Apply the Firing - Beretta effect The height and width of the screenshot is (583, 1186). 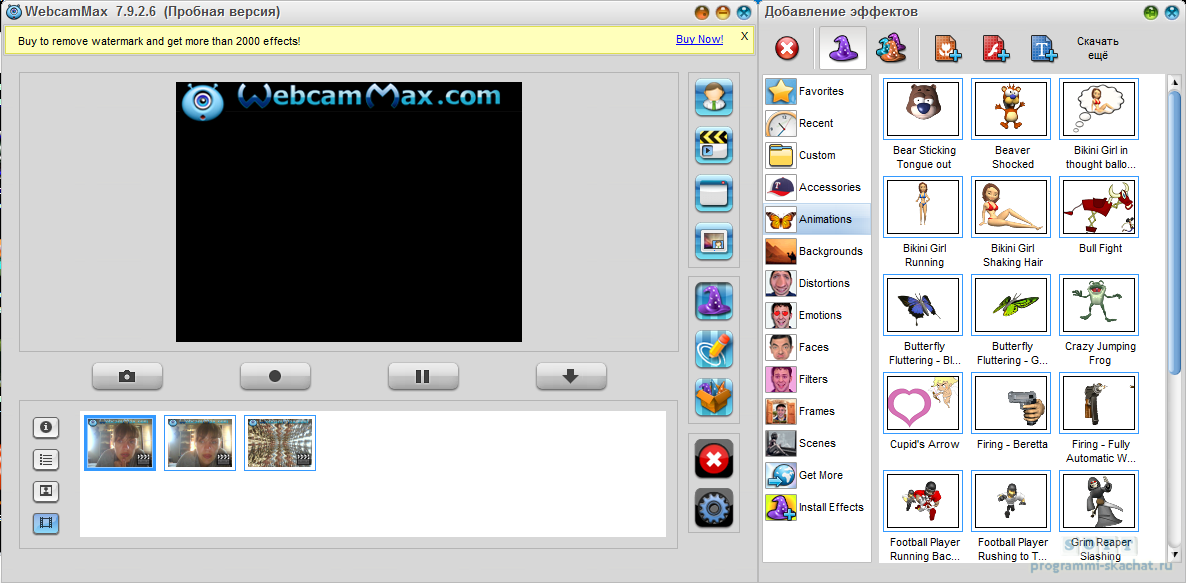(x=1011, y=403)
